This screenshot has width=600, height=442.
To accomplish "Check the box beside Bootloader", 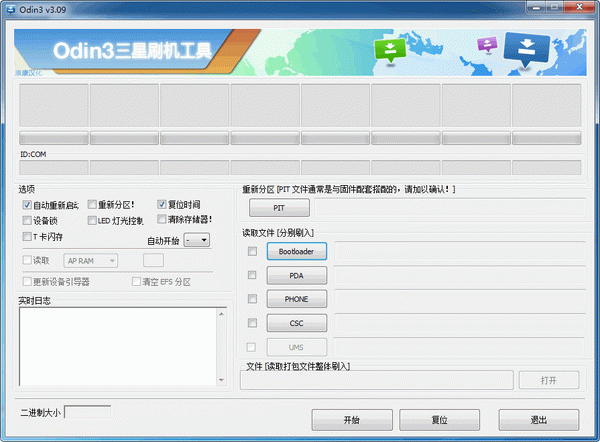I will coord(252,251).
